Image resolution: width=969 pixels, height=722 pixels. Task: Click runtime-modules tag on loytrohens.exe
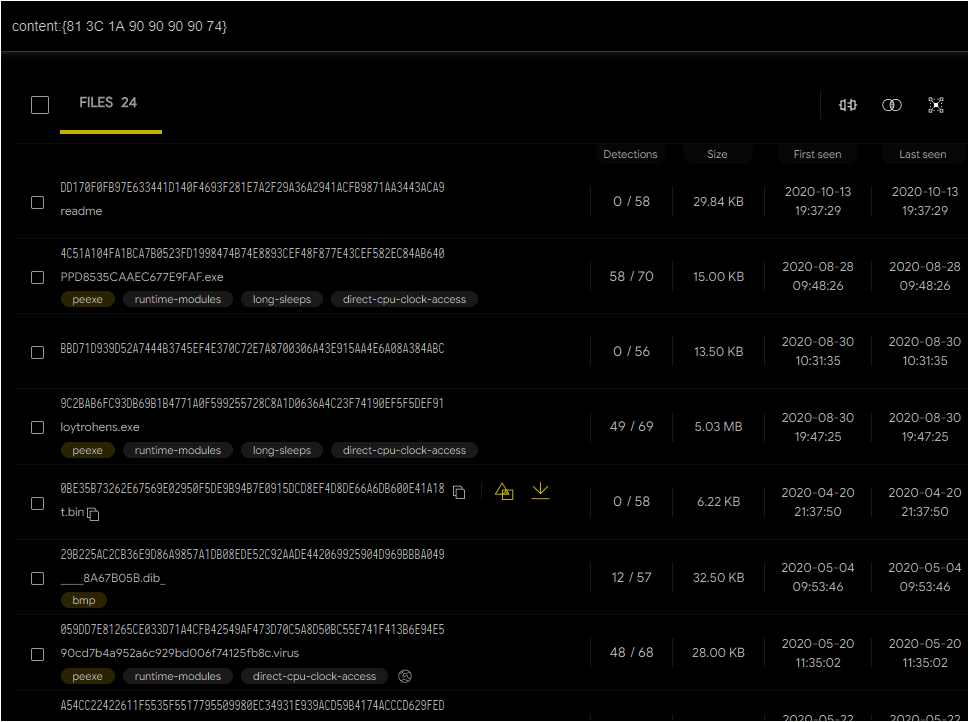(178, 450)
